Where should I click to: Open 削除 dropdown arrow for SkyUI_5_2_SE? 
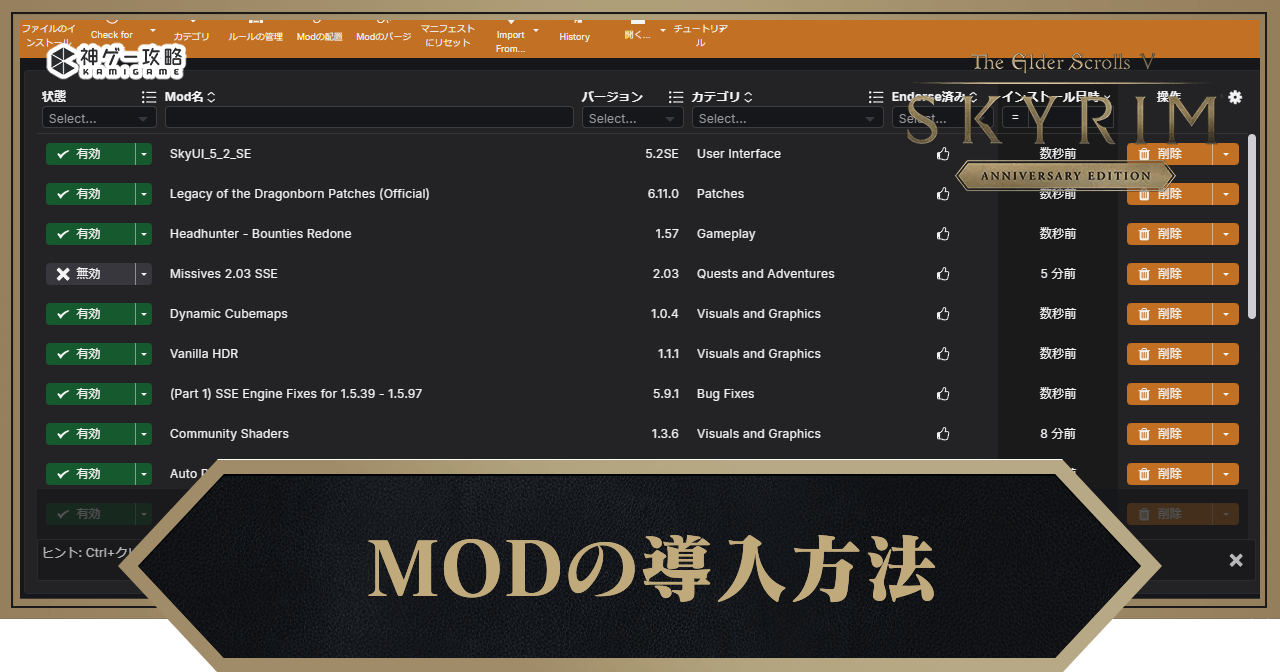(1226, 154)
